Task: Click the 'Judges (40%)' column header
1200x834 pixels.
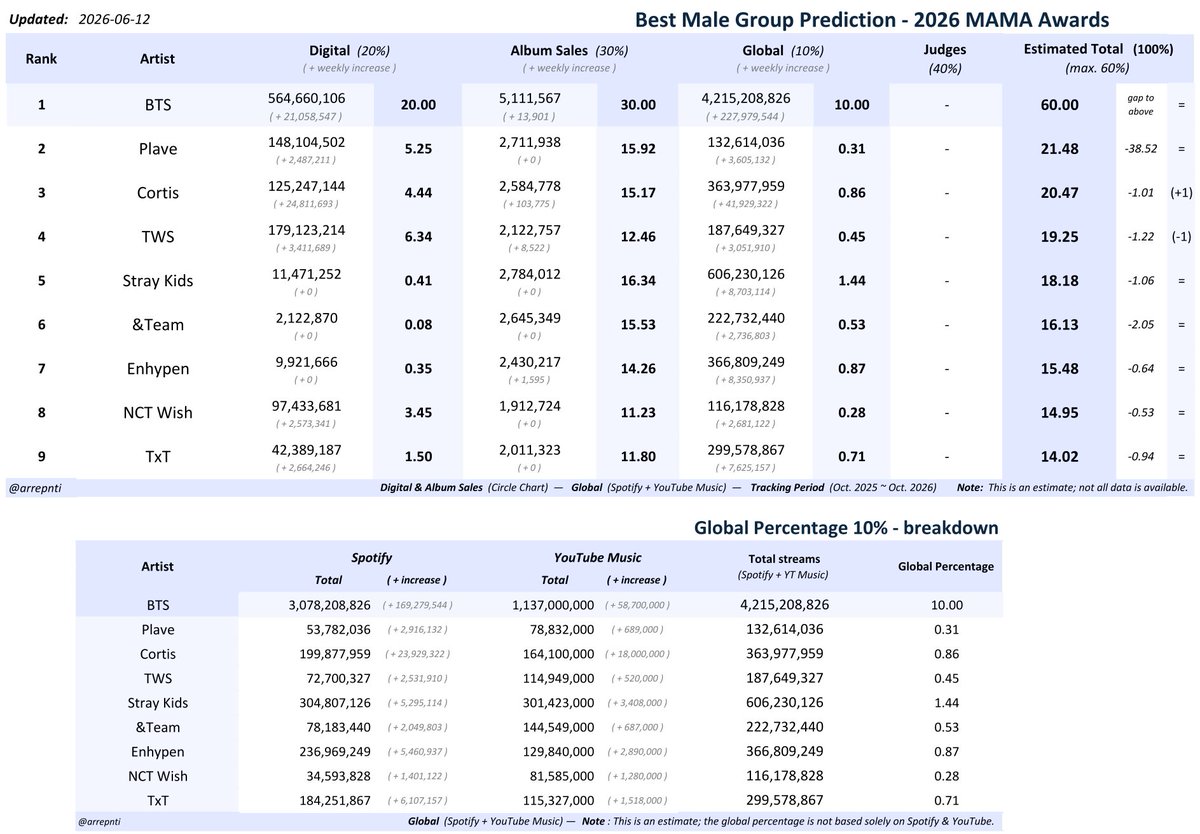Action: point(946,59)
